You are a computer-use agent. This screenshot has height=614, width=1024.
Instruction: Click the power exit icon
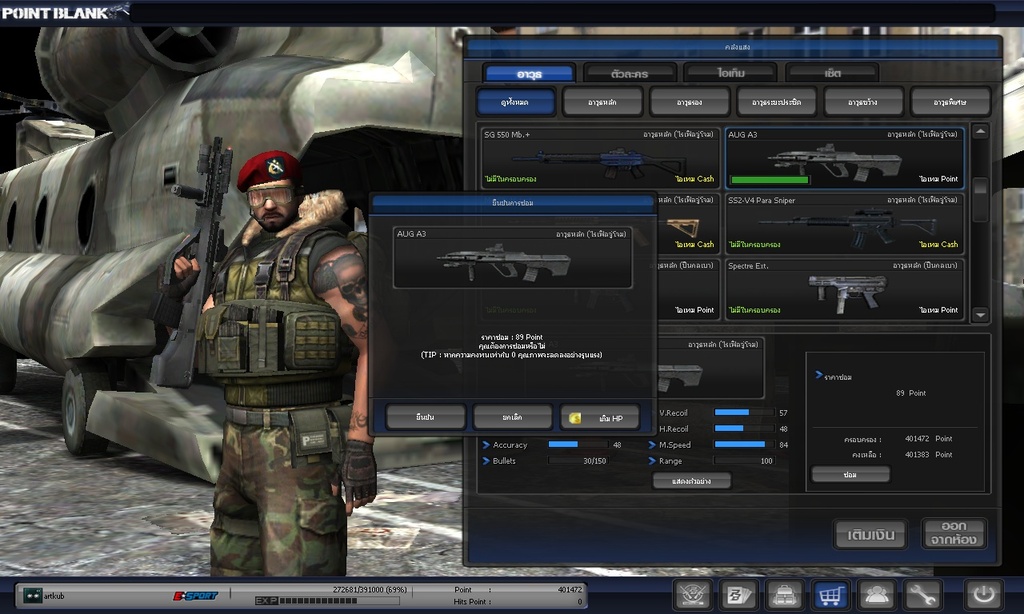pos(982,595)
